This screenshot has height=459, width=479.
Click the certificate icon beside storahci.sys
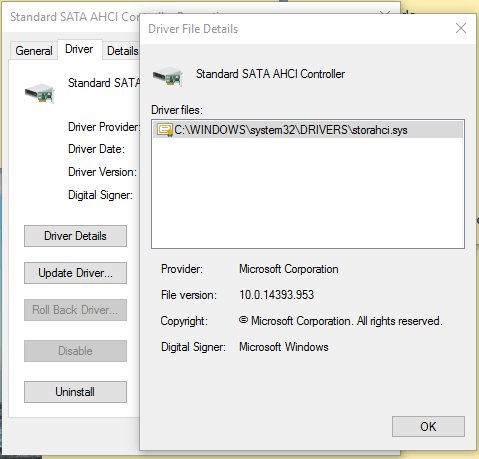(x=165, y=130)
